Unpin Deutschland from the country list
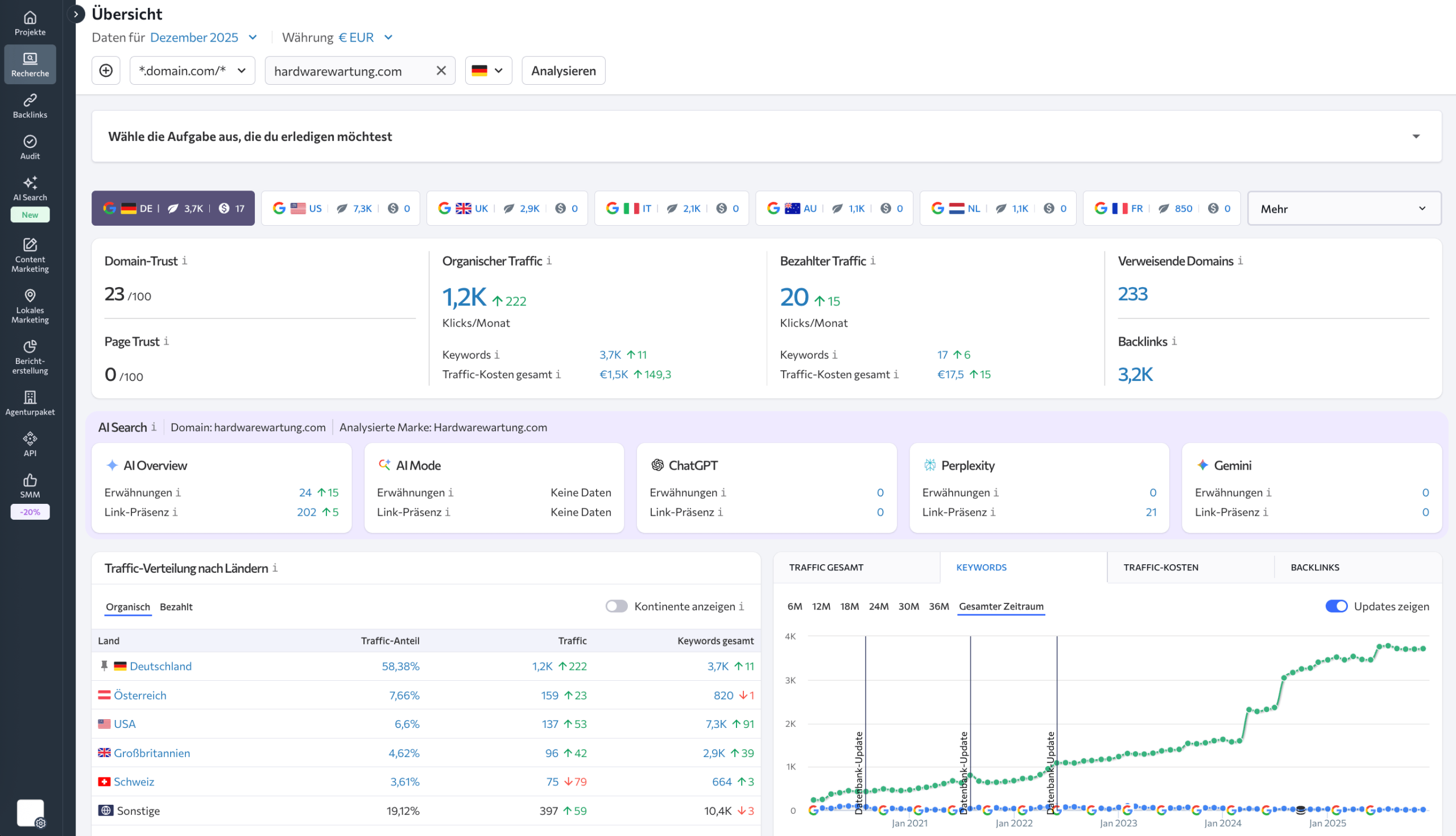The height and width of the screenshot is (836, 1456). click(x=104, y=666)
